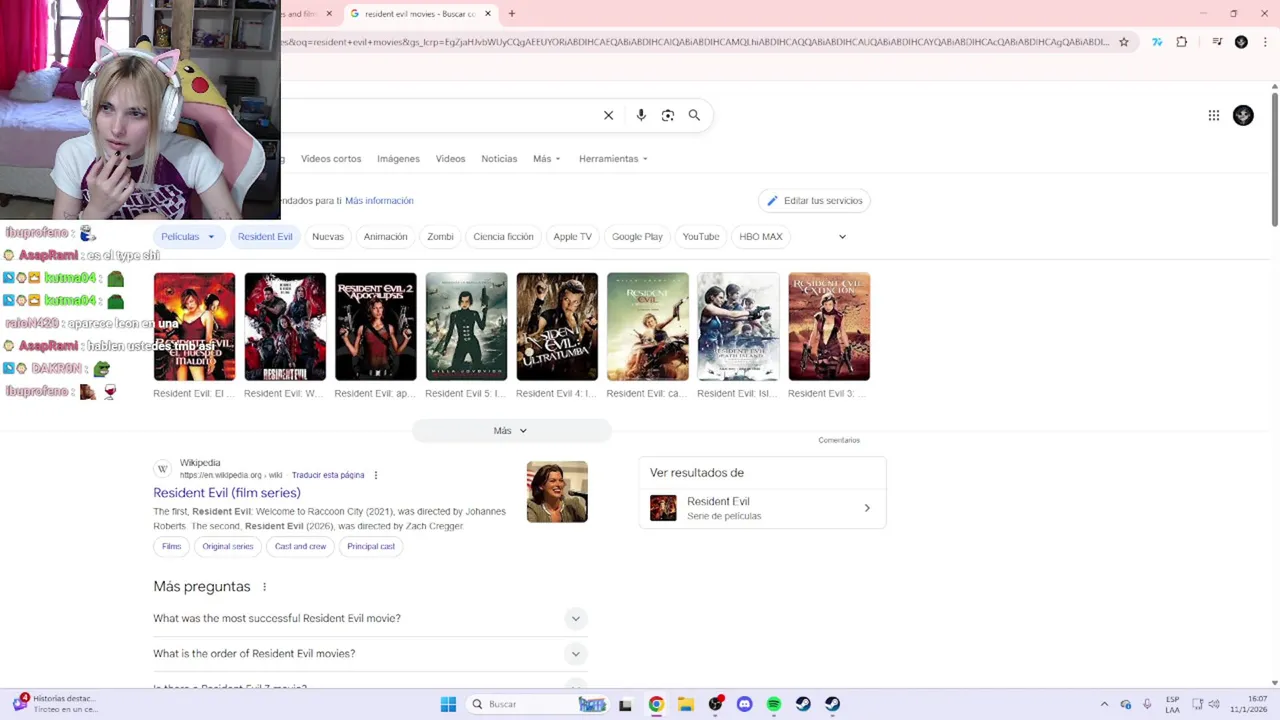Expand the Más movies button
Screen dimensions: 1280x720
click(x=511, y=431)
